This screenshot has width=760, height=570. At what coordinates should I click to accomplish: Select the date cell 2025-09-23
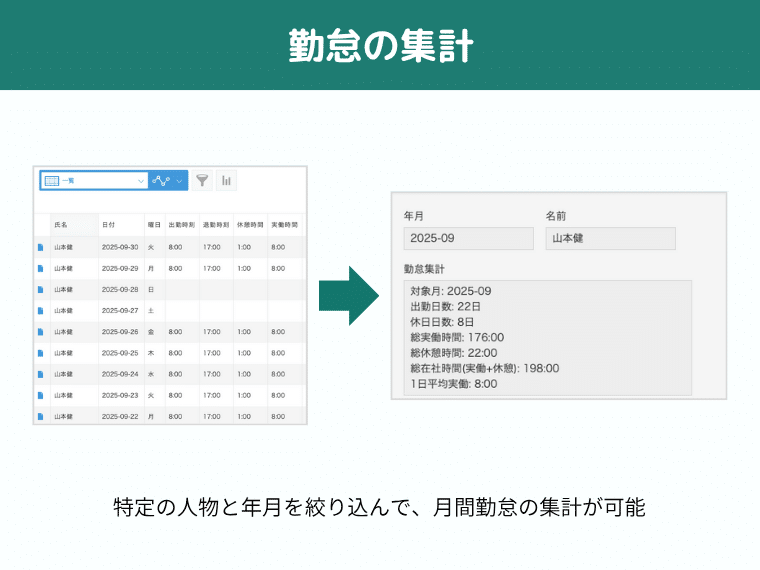pos(120,396)
